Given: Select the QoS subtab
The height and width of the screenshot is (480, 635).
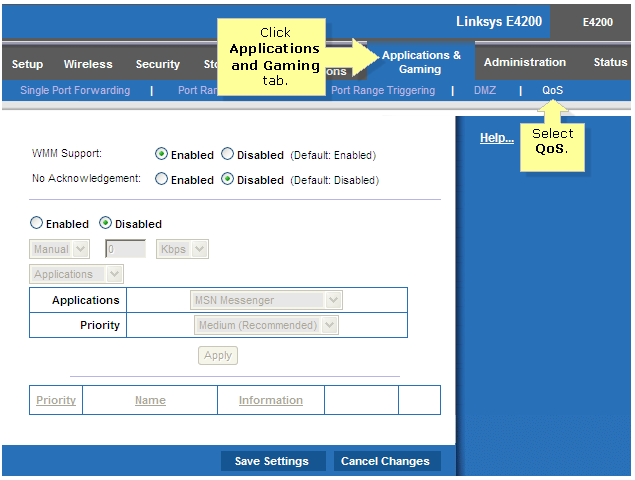Looking at the screenshot, I should (552, 90).
